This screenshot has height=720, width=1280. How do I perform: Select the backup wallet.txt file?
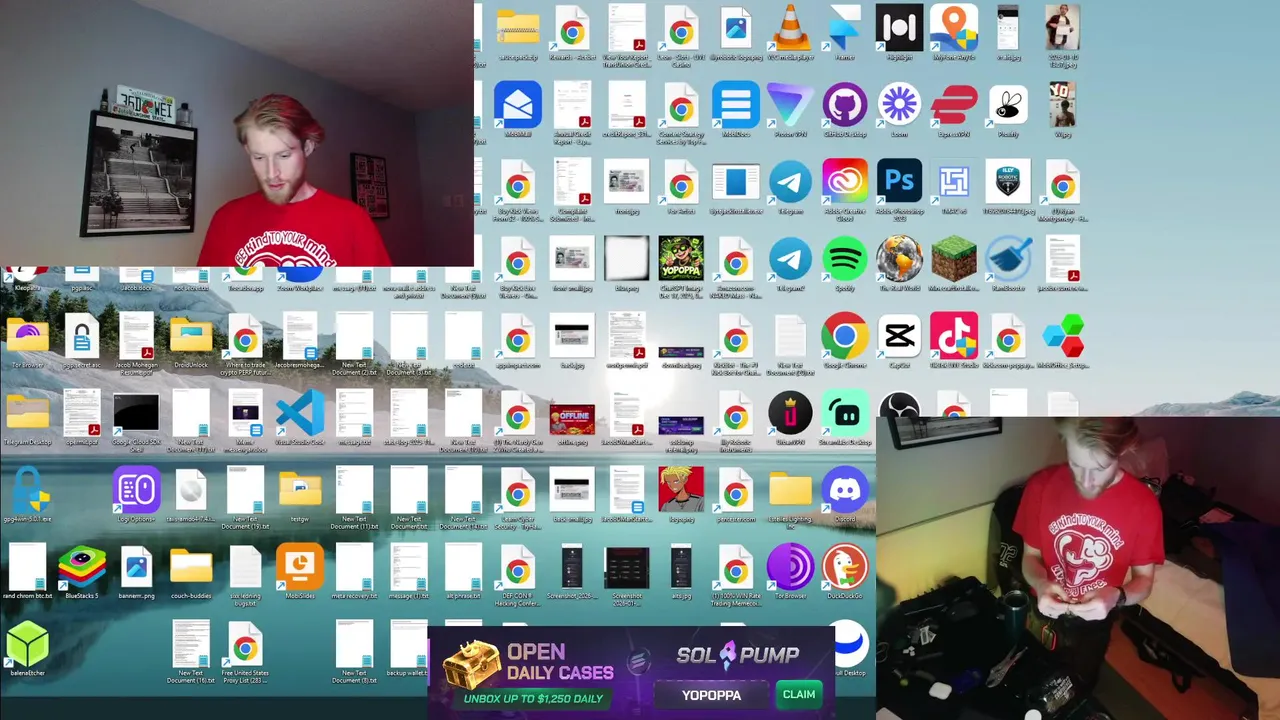(x=408, y=645)
